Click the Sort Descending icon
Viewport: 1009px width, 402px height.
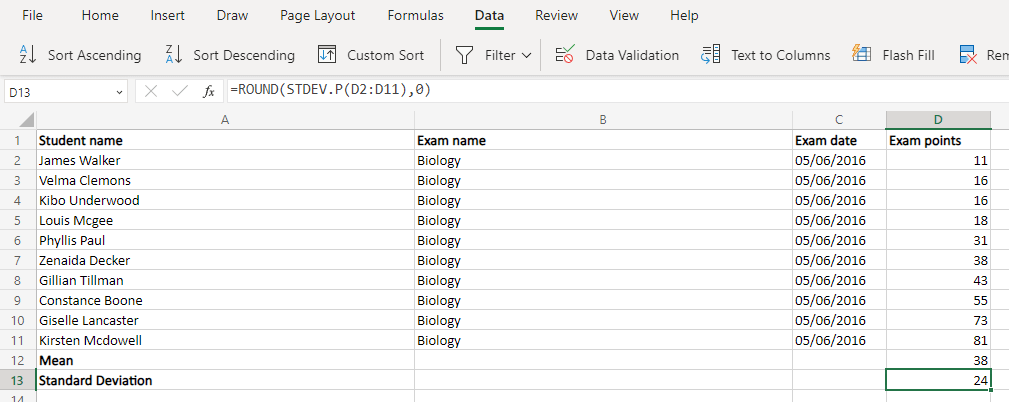tap(173, 55)
